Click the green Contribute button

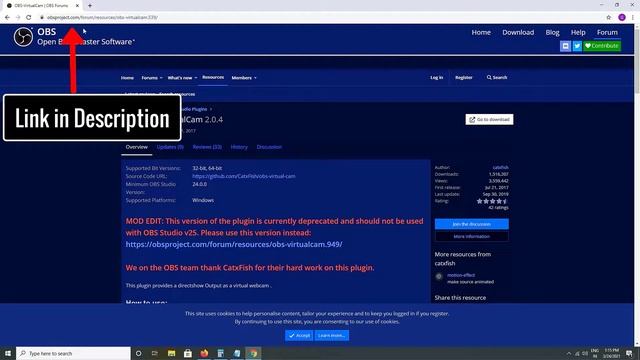[602, 46]
